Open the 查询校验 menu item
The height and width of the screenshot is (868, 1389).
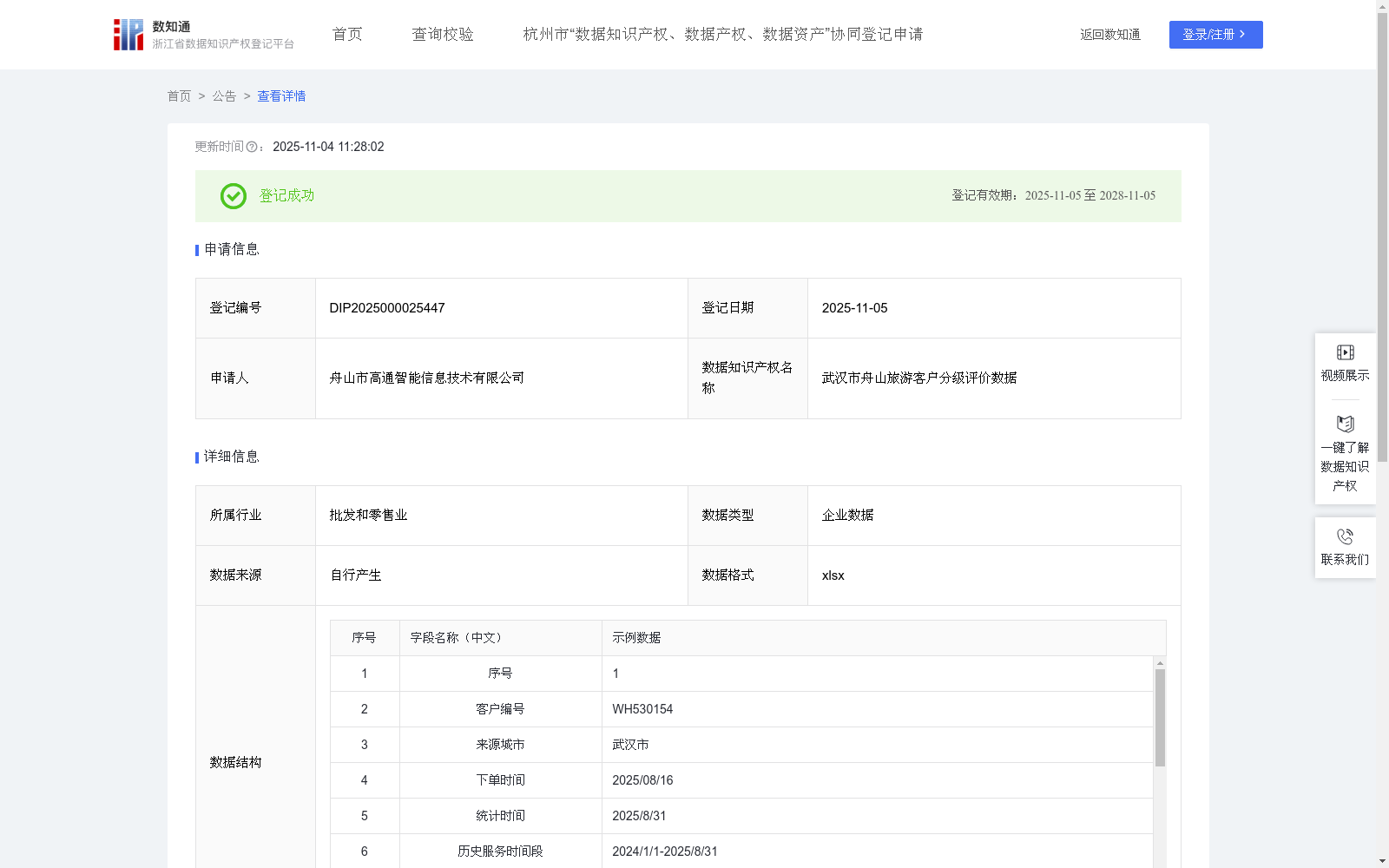443,35
